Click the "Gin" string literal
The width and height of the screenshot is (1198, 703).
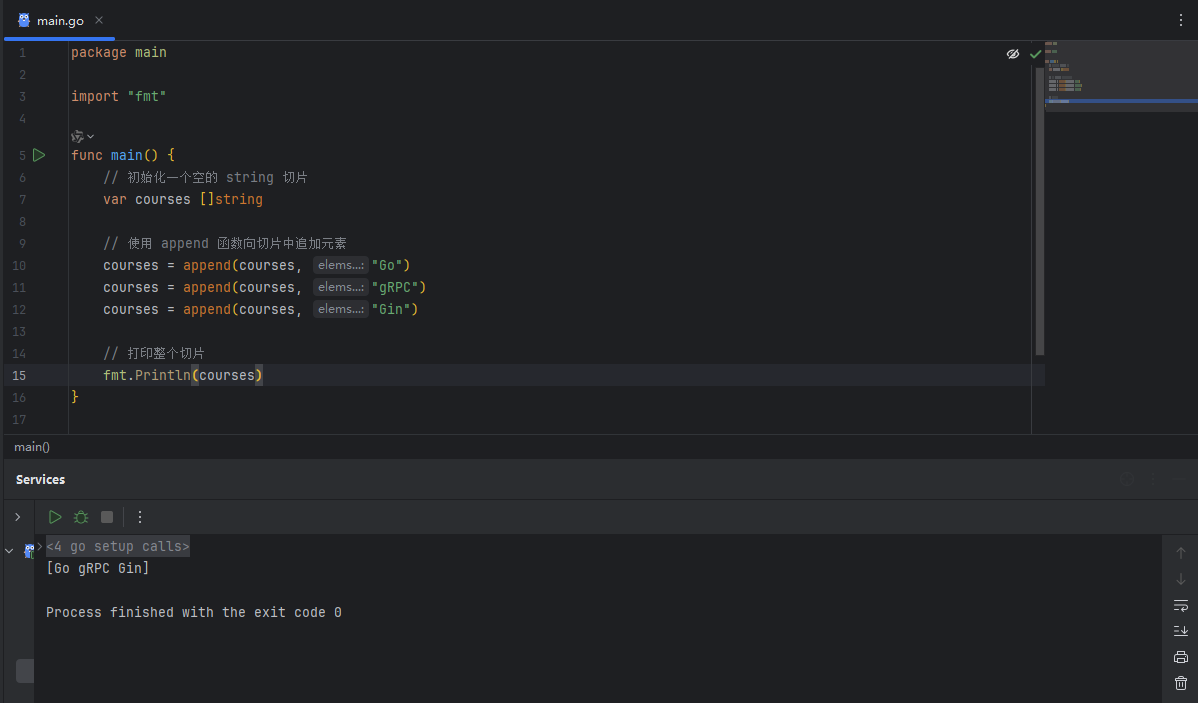tap(391, 309)
